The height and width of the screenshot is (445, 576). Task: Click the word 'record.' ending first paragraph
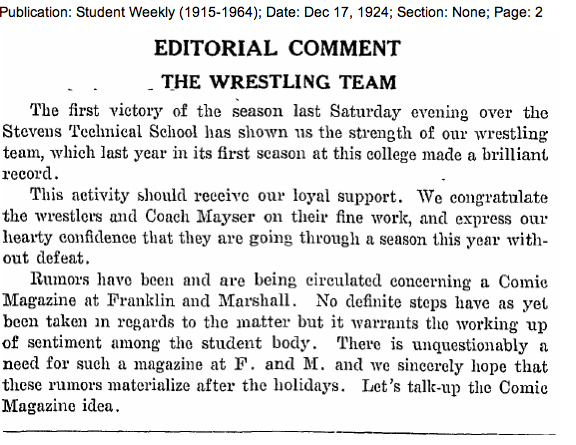(30, 173)
